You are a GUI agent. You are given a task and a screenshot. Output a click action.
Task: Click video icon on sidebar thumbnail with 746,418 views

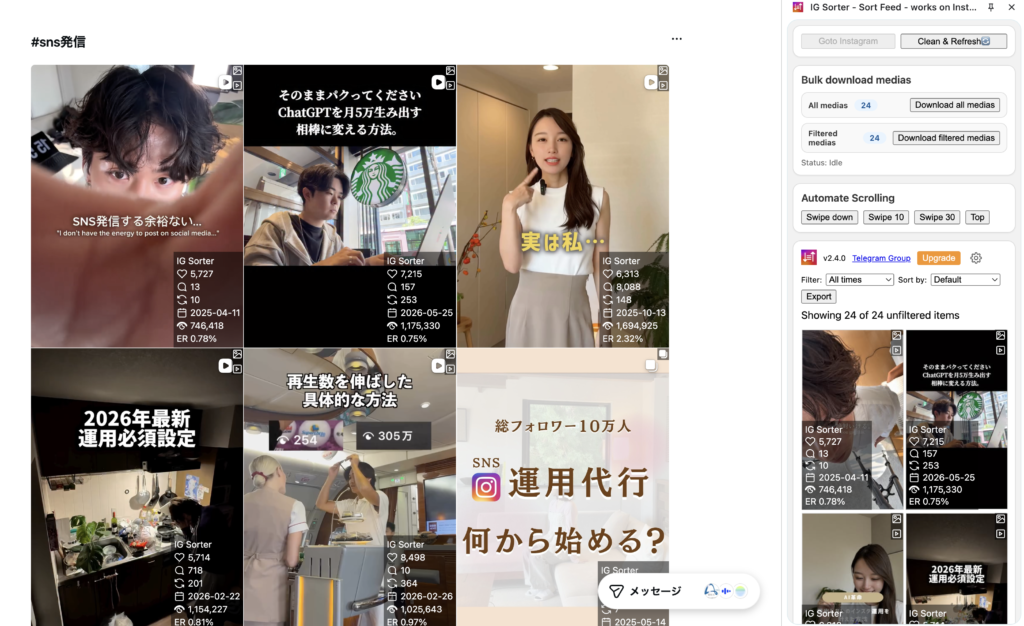pyautogui.click(x=897, y=351)
